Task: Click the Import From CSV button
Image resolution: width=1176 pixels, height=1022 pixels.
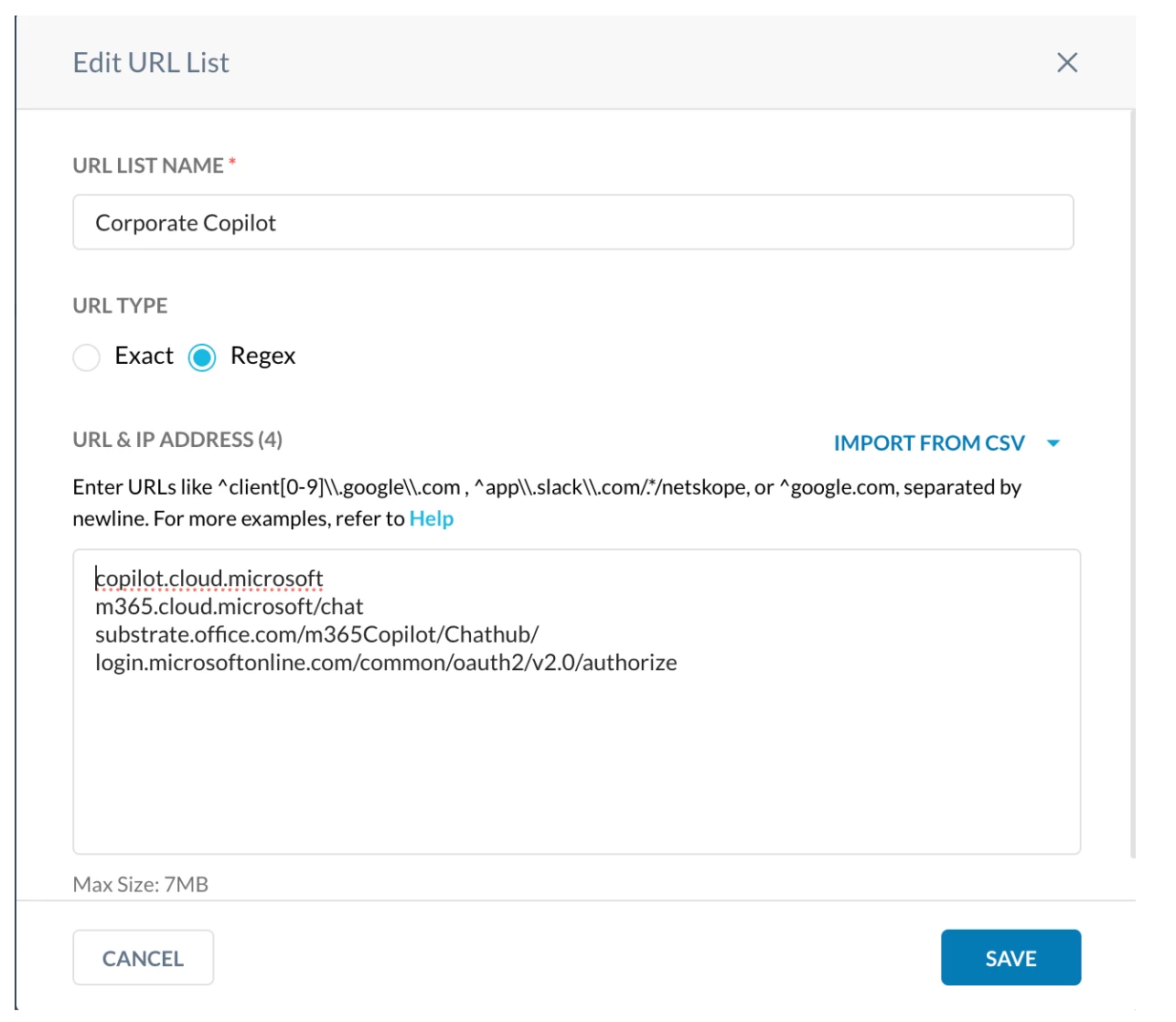Action: click(x=929, y=443)
